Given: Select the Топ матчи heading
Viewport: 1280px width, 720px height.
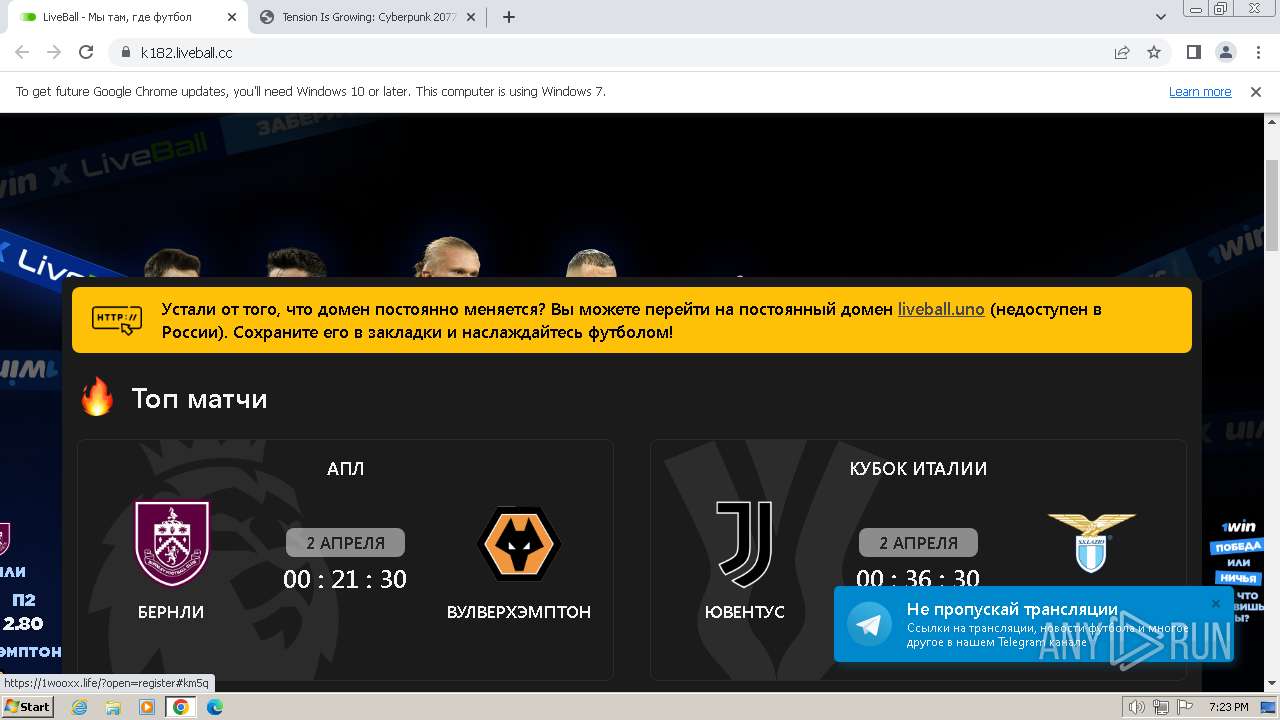Looking at the screenshot, I should 200,399.
